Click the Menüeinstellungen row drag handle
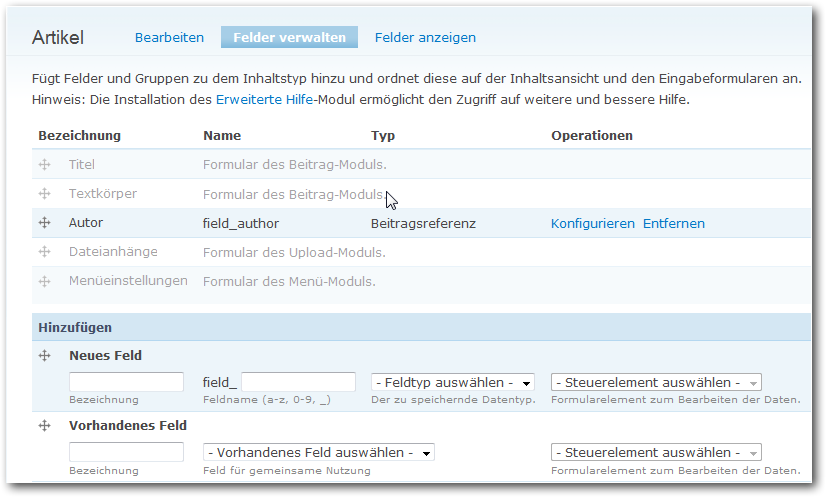Image resolution: width=826 pixels, height=497 pixels. coord(44,281)
